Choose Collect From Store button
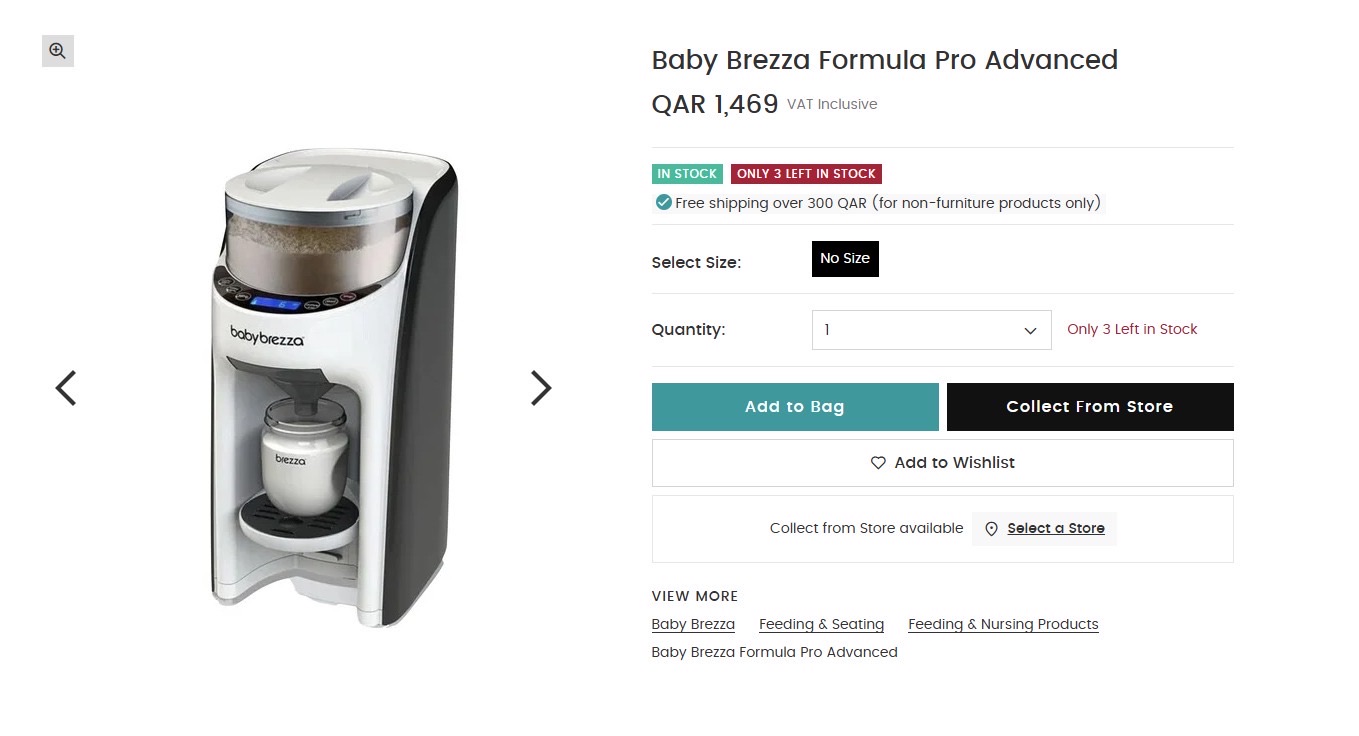The width and height of the screenshot is (1359, 736). [1090, 407]
